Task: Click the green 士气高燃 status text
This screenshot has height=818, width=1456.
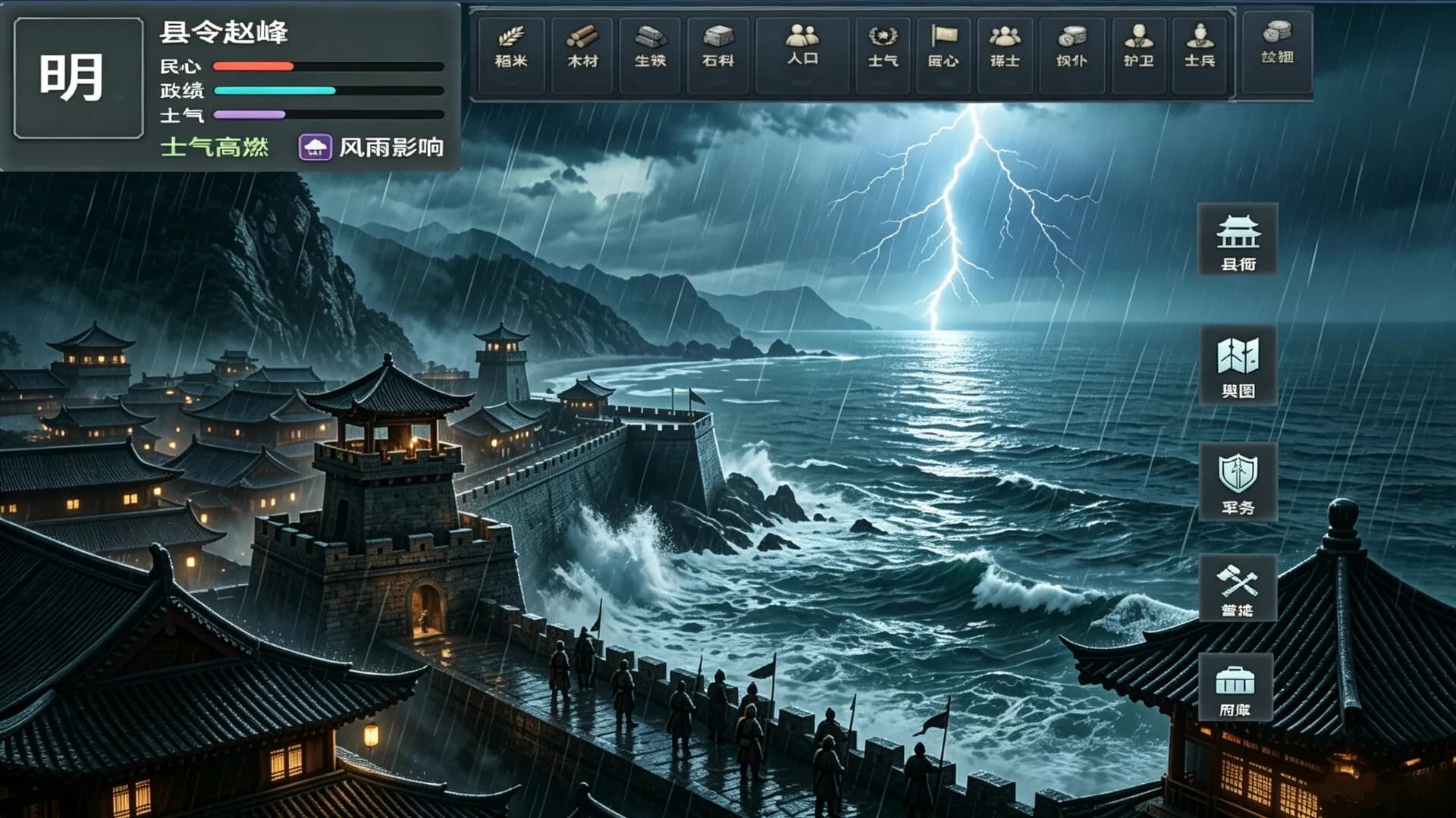Action: coord(215,147)
